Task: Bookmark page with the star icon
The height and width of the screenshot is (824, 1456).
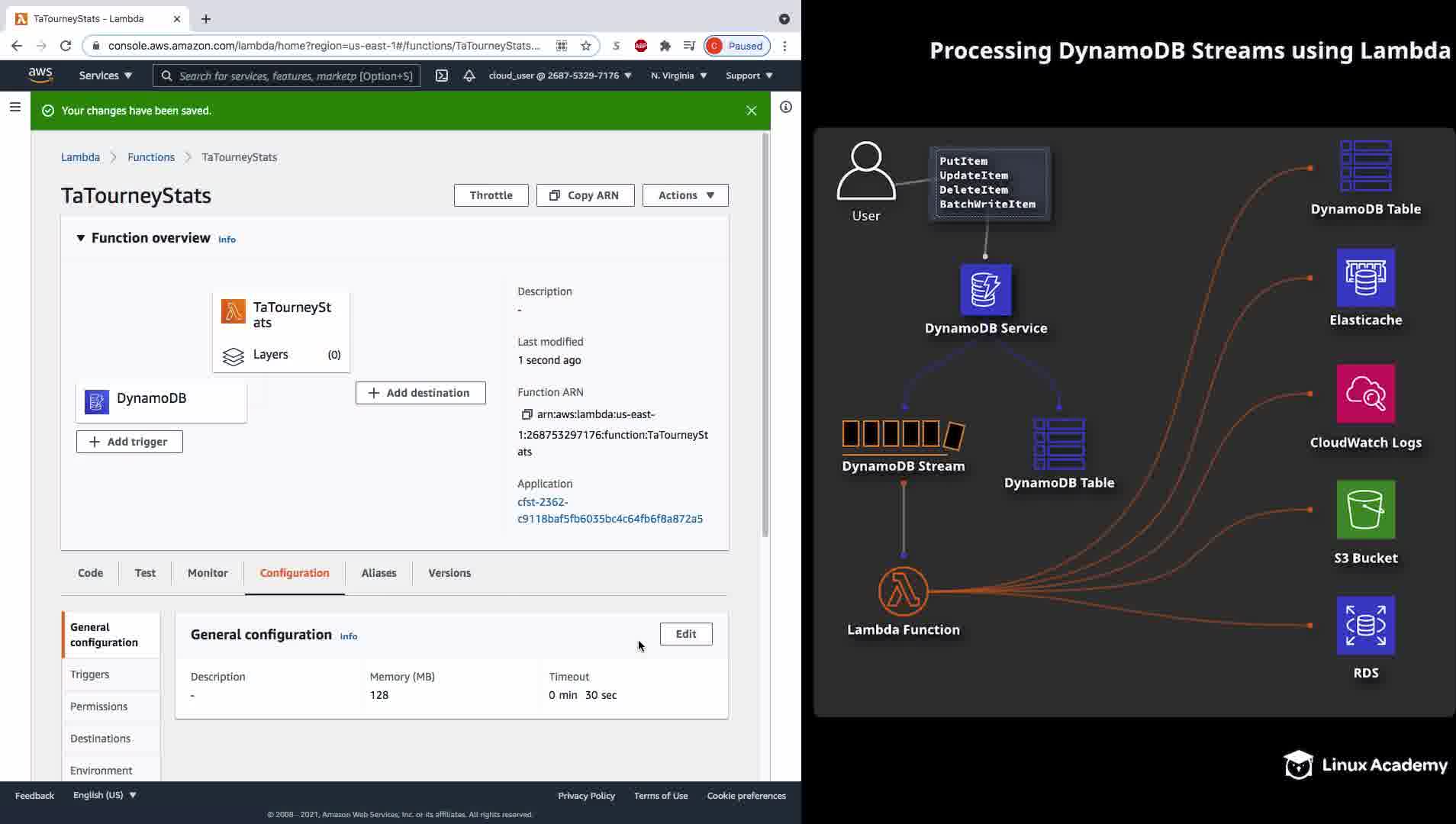Action: tap(586, 46)
